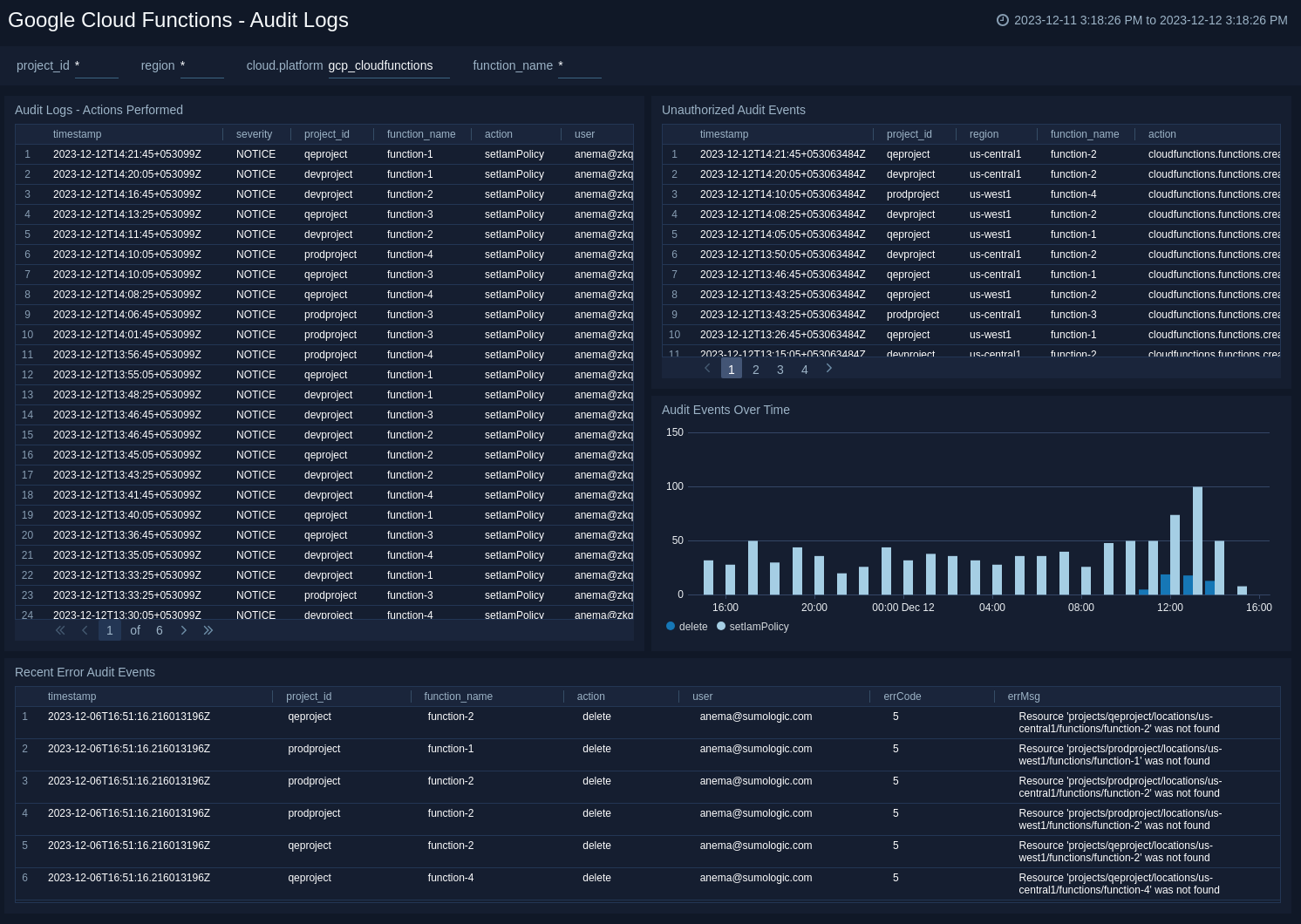The height and width of the screenshot is (924, 1301).
Task: Select page 1 of Unauthorized Audit Events
Action: 732,370
